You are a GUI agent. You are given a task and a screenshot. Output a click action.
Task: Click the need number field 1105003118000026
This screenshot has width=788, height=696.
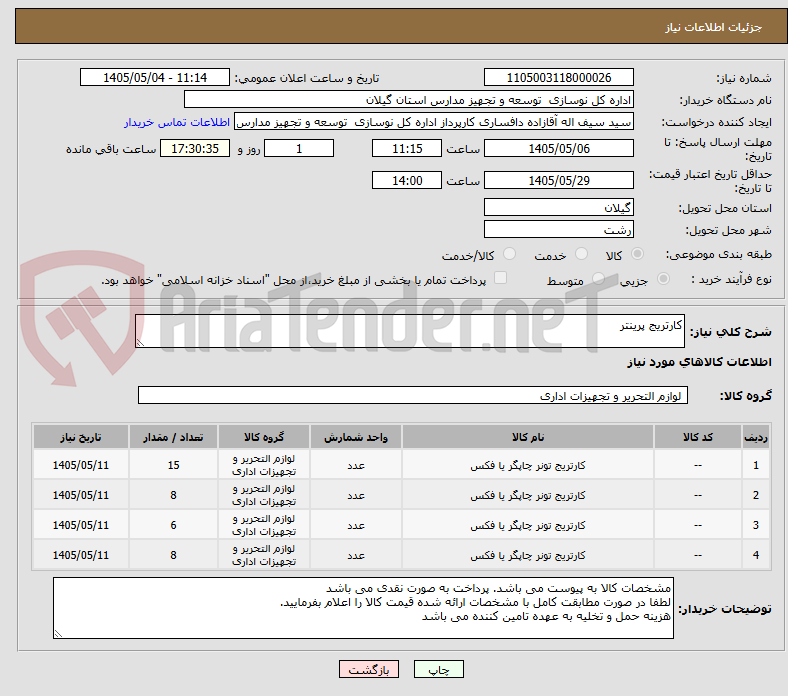(x=559, y=78)
